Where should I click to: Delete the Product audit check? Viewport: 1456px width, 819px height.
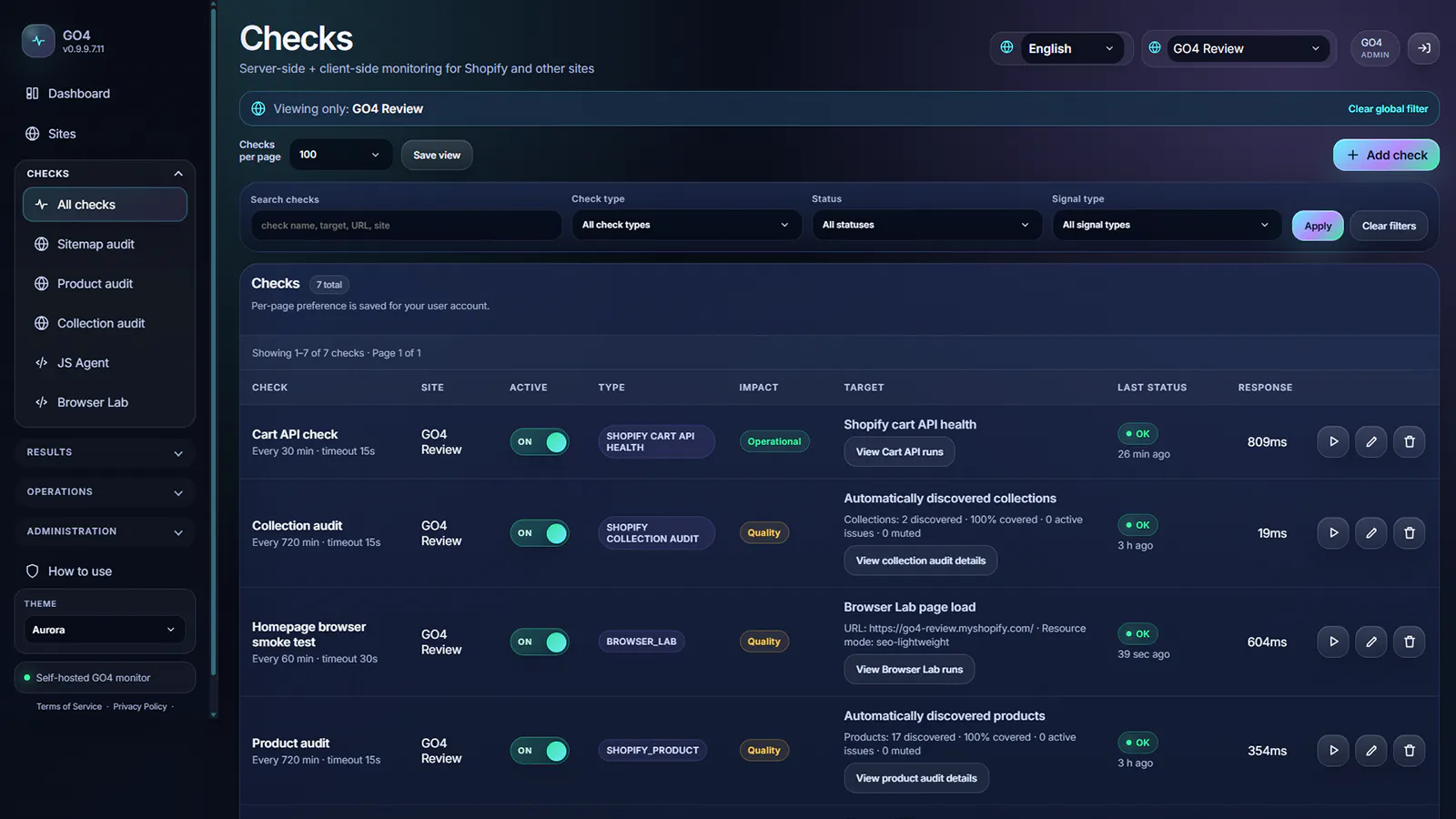pos(1410,751)
